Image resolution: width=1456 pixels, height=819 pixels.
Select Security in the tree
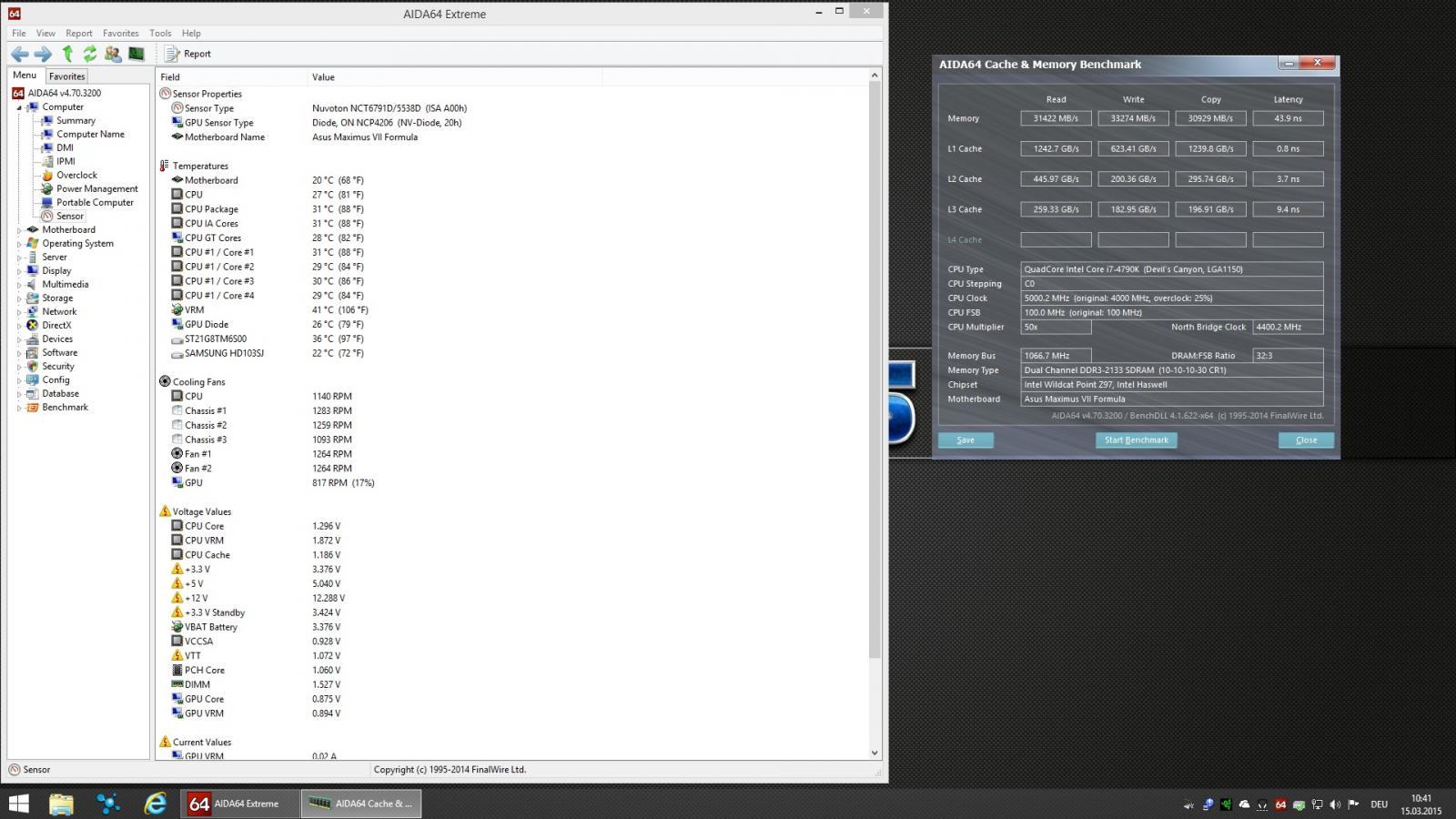click(x=58, y=366)
